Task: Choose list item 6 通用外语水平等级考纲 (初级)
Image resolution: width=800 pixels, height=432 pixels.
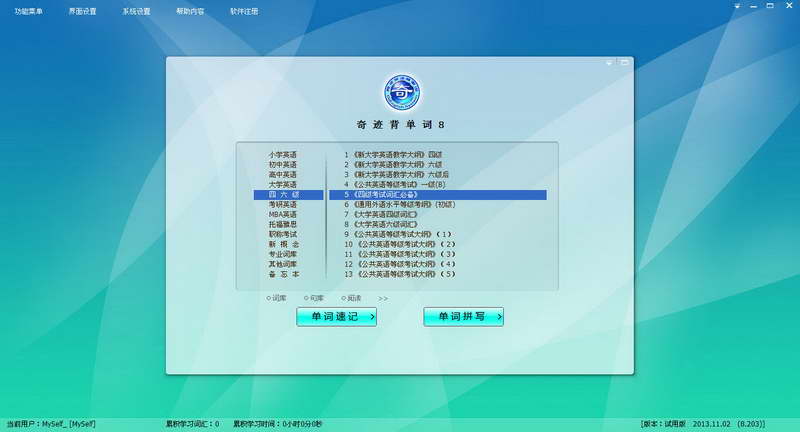Action: pyautogui.click(x=399, y=205)
